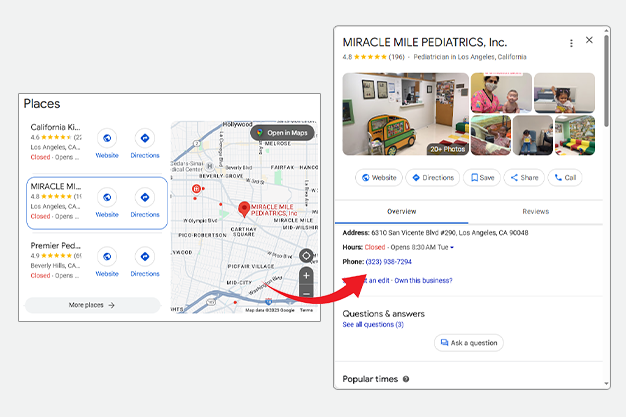Close the Miracle Mile Pediatrics panel
The height and width of the screenshot is (417, 626).
[589, 40]
